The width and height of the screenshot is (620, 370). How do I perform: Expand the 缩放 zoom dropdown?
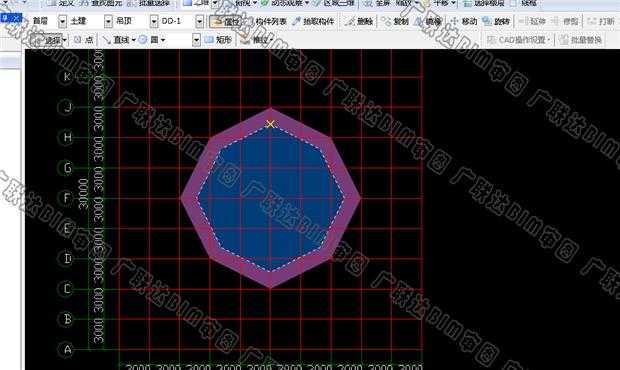tap(416, 3)
